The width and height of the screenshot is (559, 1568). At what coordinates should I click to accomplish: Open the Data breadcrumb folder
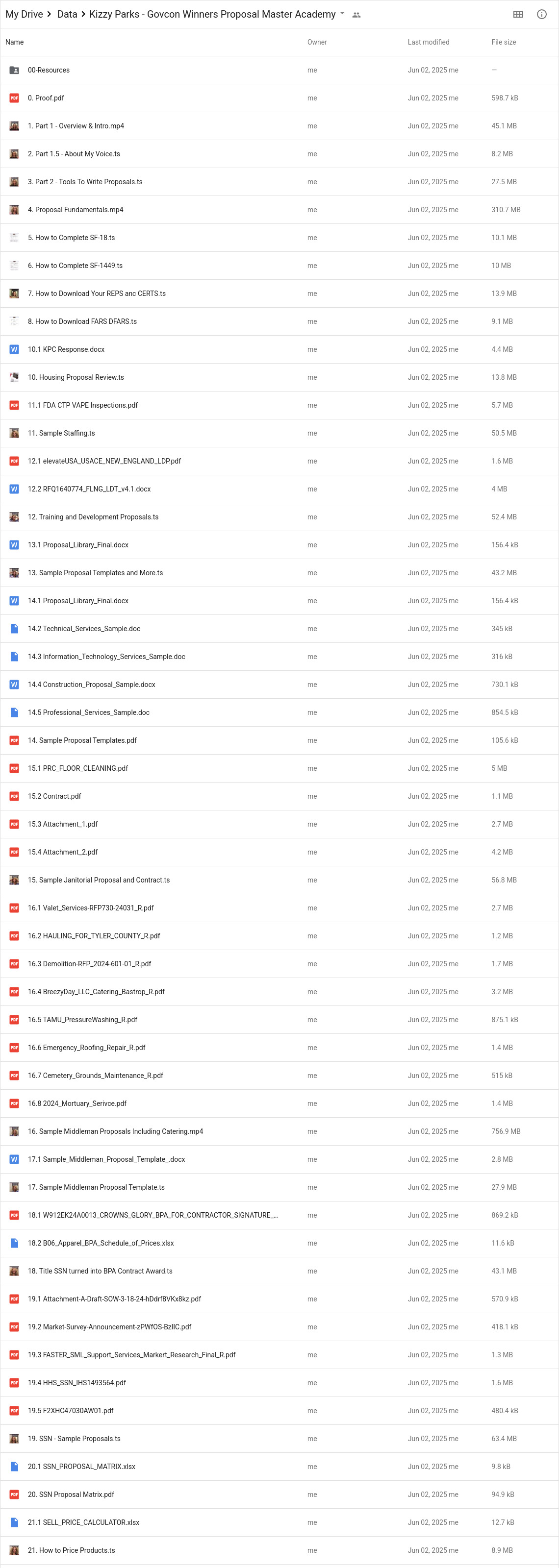pyautogui.click(x=67, y=14)
